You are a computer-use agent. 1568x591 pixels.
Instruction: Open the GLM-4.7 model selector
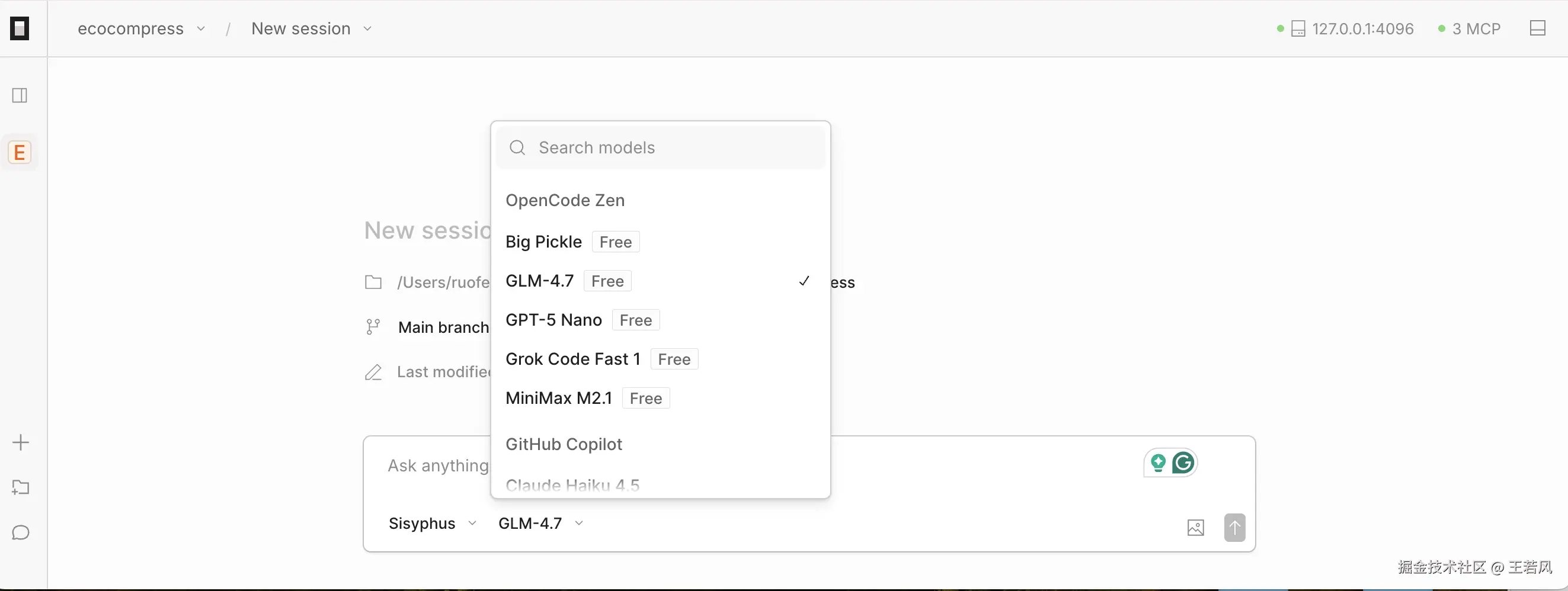click(540, 523)
